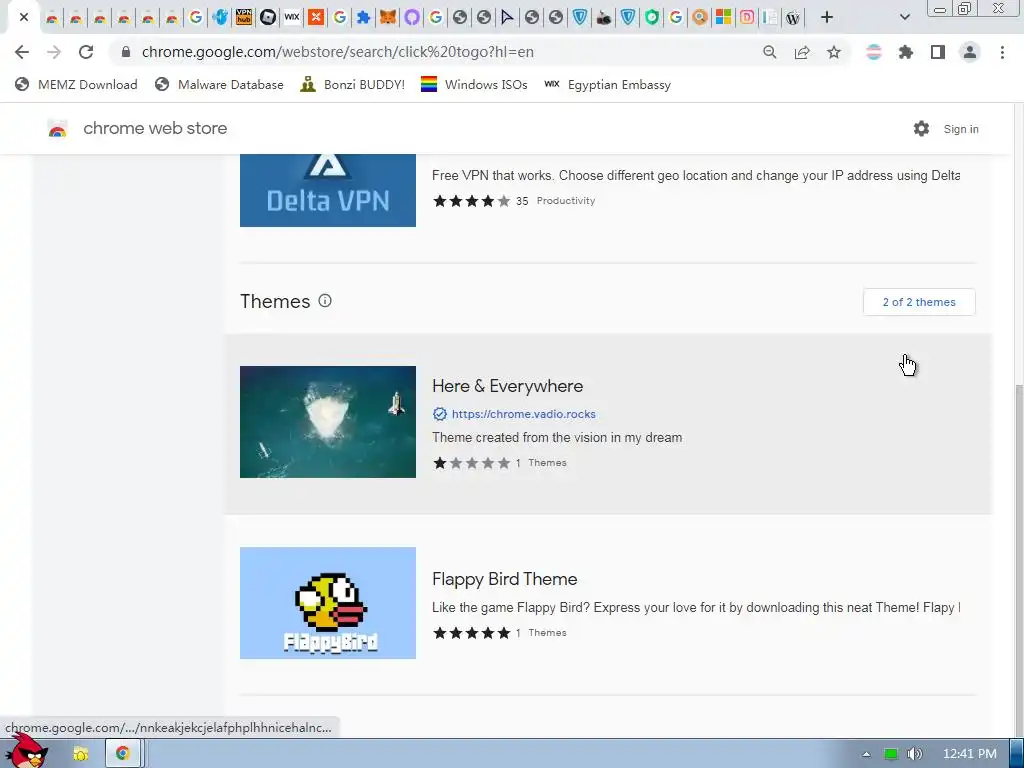Image resolution: width=1024 pixels, height=768 pixels.
Task: Open the WordPress tab
Action: pos(793,18)
